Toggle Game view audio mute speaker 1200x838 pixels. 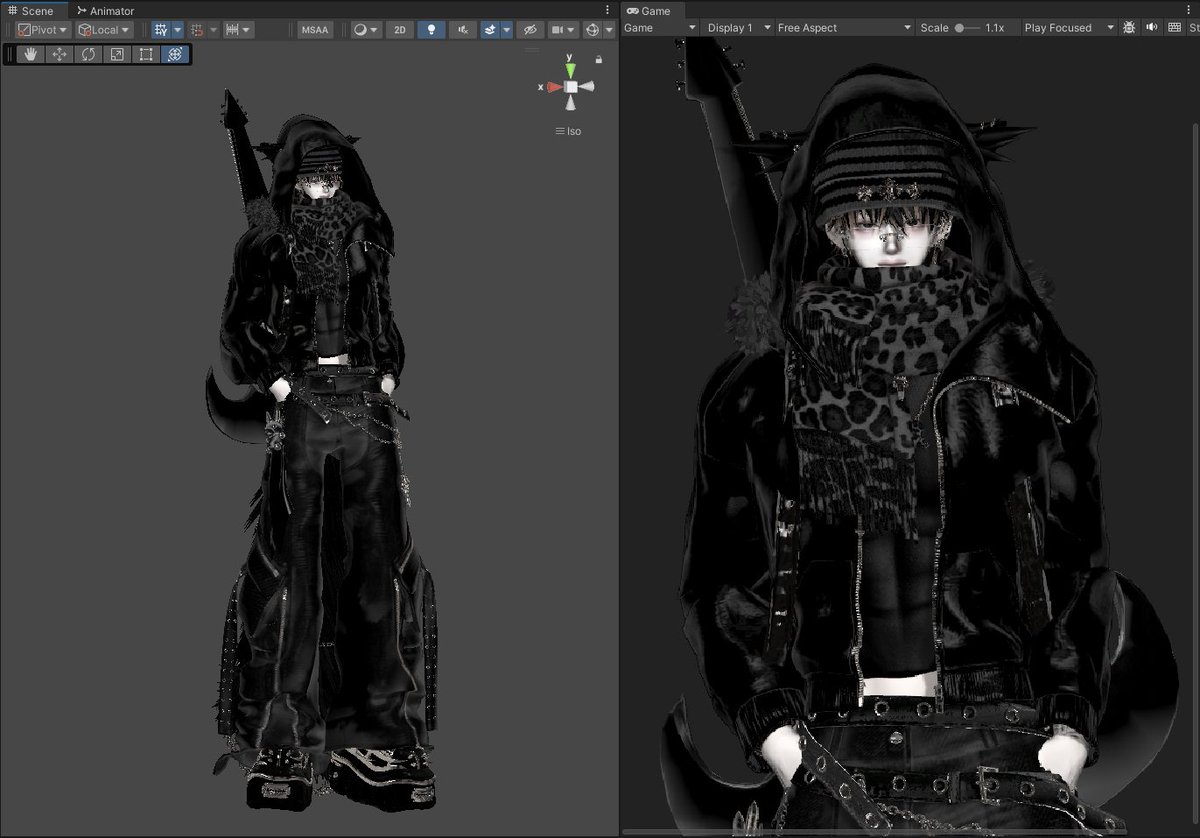click(x=1152, y=28)
